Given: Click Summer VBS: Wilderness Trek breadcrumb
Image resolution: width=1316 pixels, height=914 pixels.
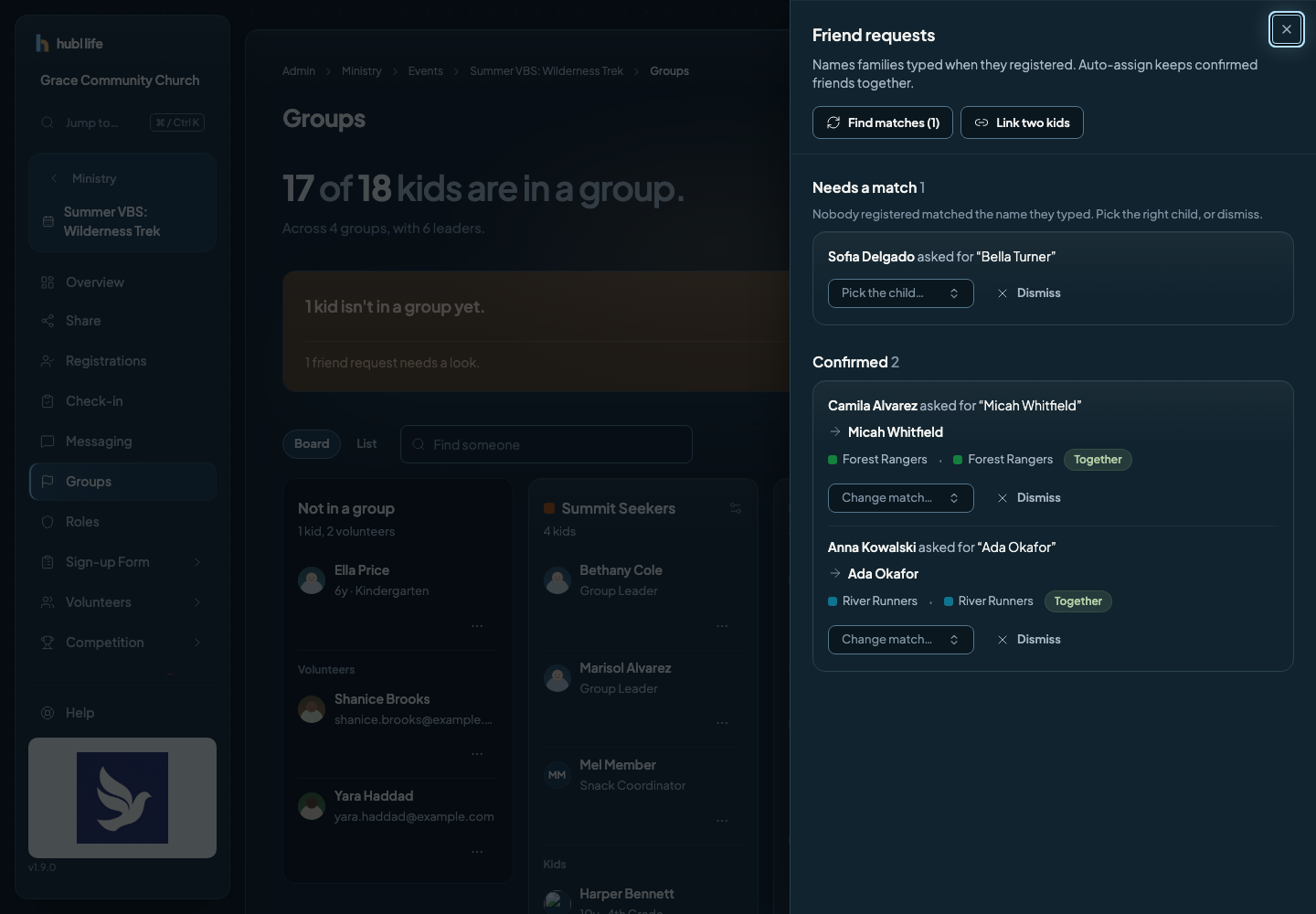Looking at the screenshot, I should point(547,71).
